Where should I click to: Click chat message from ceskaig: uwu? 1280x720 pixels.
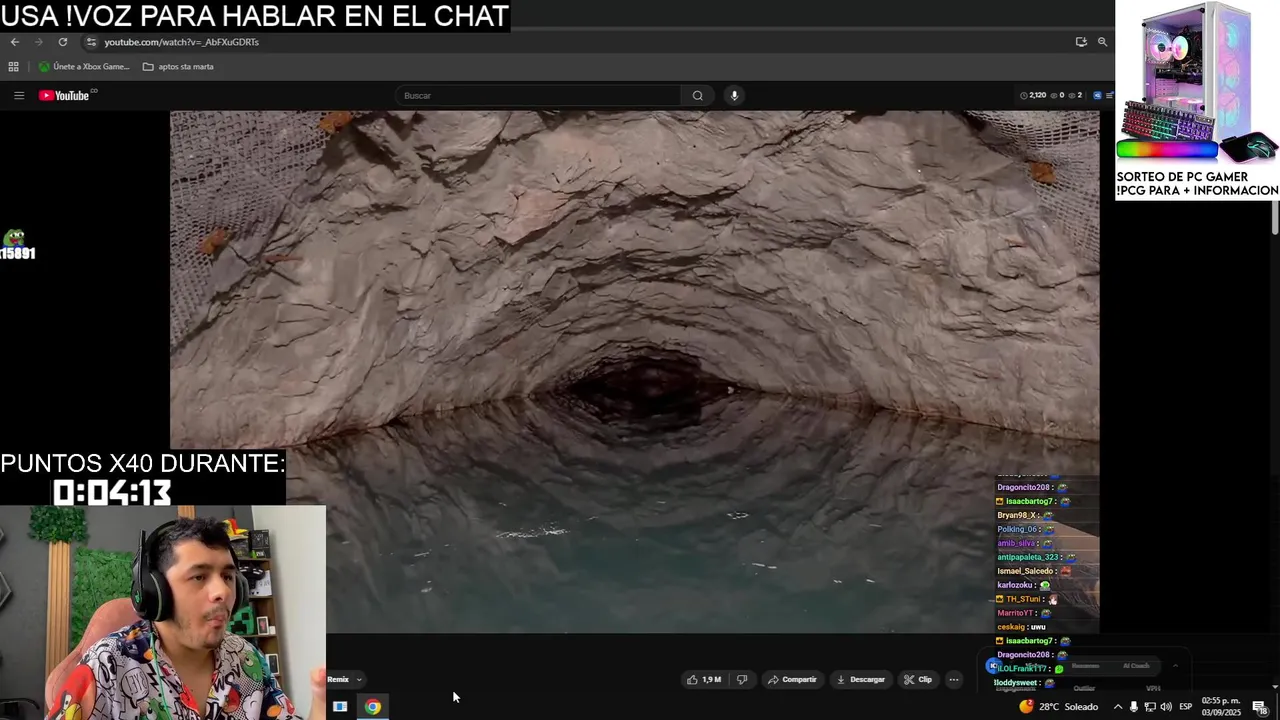click(1021, 627)
